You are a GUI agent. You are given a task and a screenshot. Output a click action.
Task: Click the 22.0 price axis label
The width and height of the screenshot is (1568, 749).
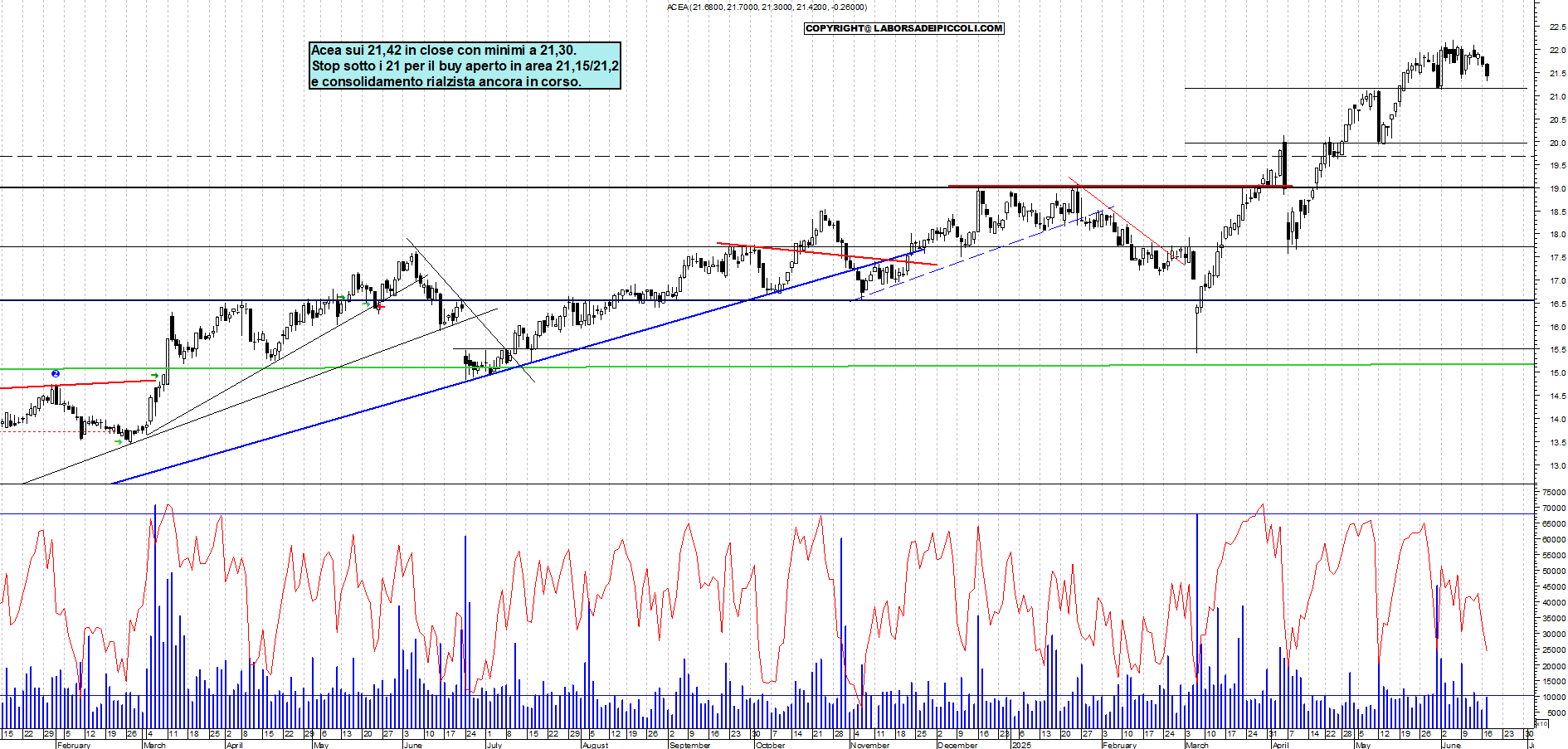coord(1557,51)
